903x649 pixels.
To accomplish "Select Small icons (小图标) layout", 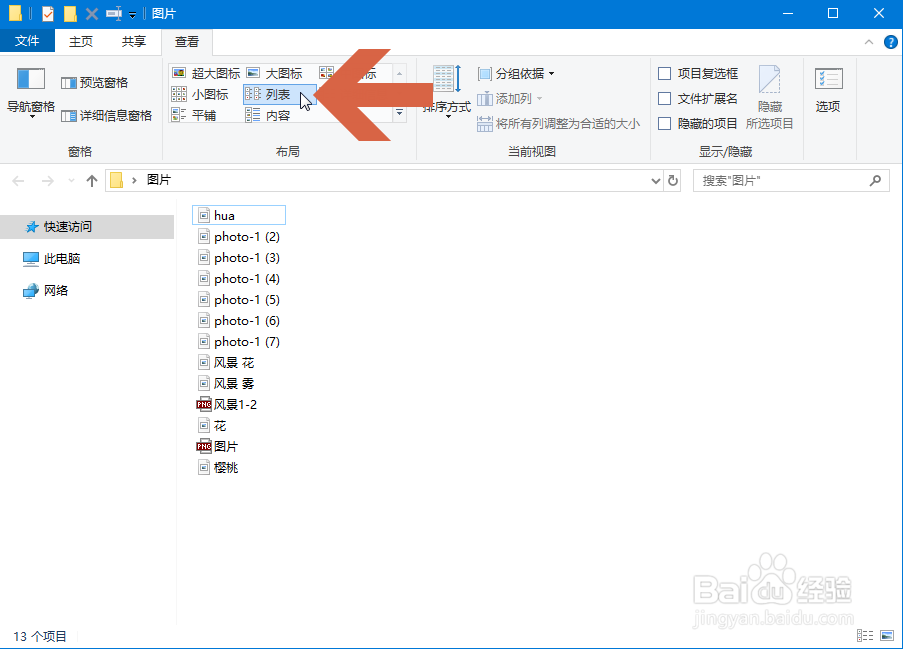I will point(200,94).
